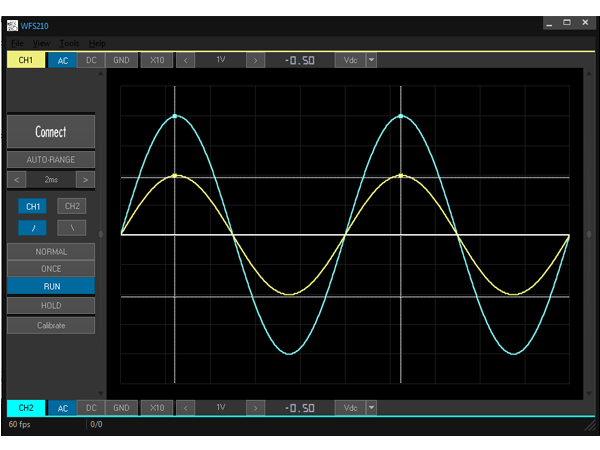Close the WFS210 window
The height and width of the screenshot is (450, 600).
click(x=585, y=23)
